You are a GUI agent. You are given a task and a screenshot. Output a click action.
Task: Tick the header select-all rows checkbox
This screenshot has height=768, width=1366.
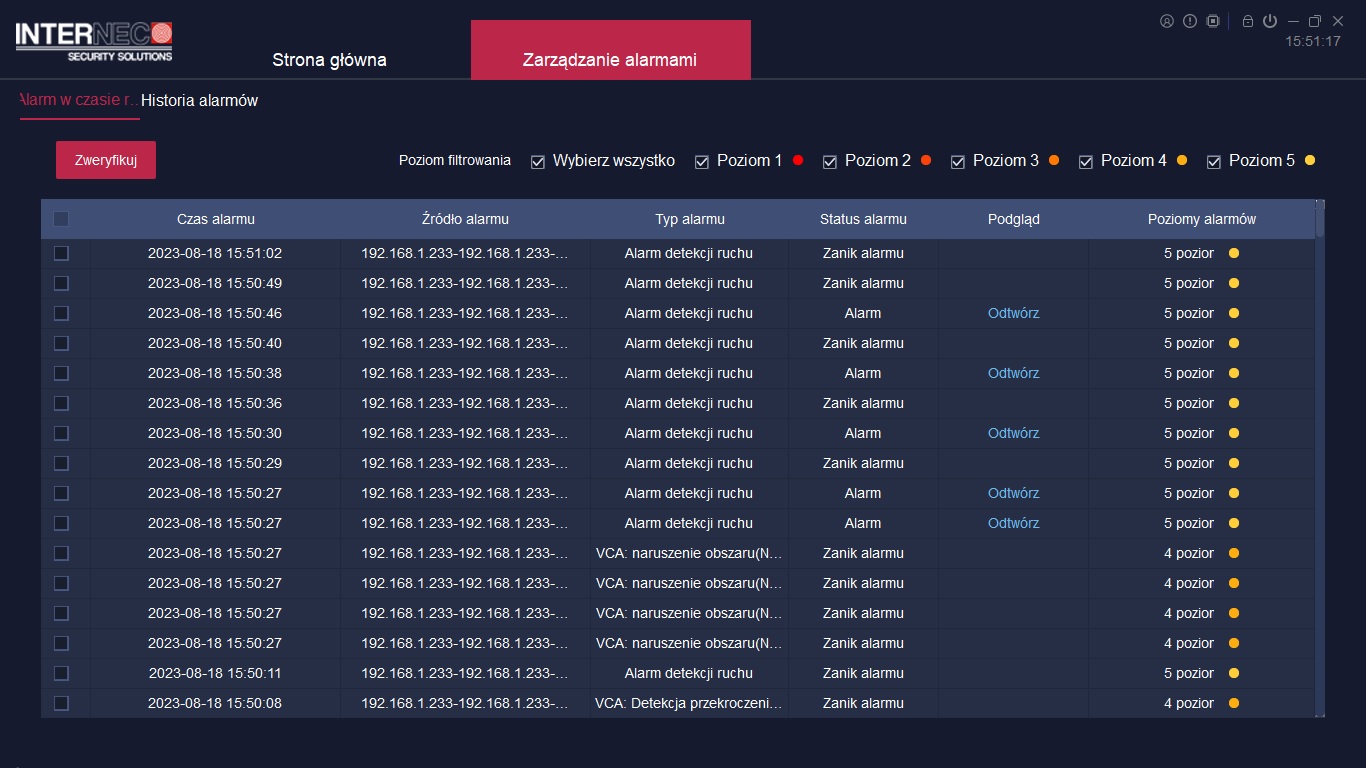[61, 219]
